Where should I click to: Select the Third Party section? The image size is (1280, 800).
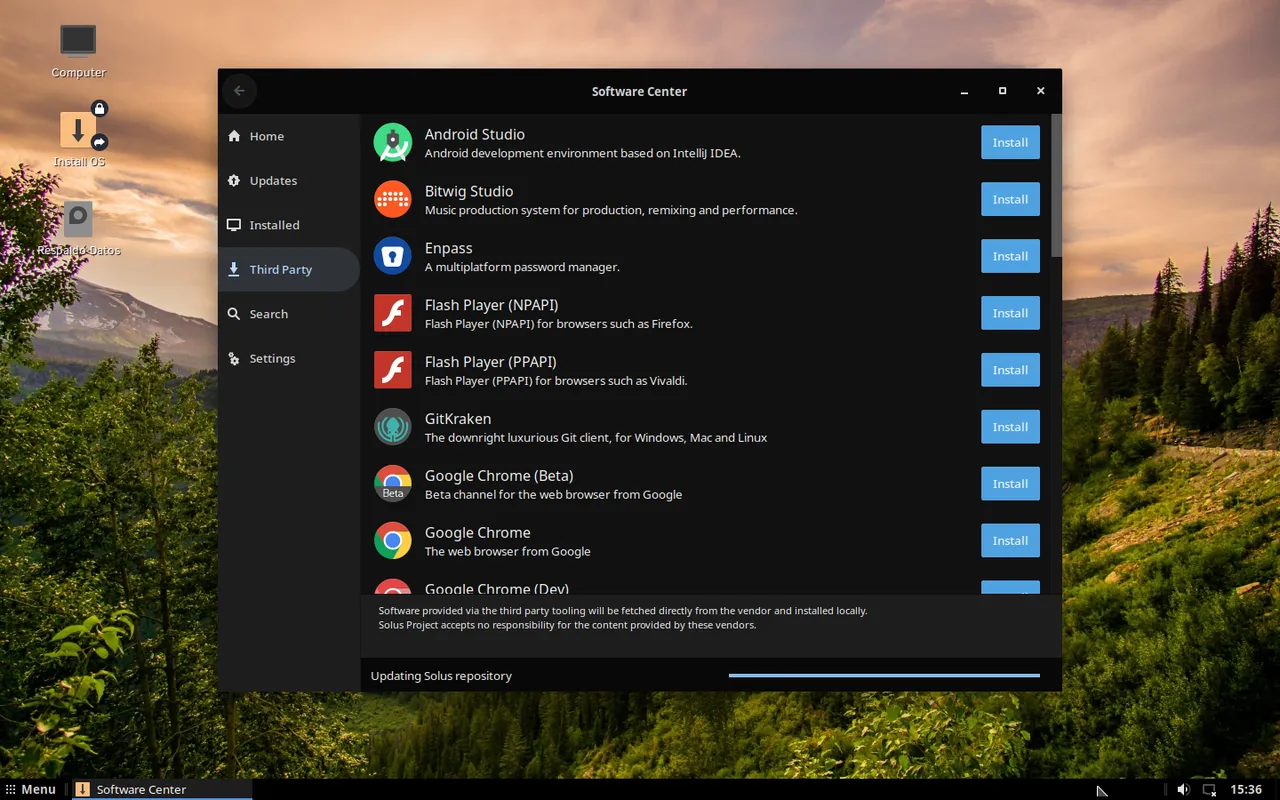point(288,270)
